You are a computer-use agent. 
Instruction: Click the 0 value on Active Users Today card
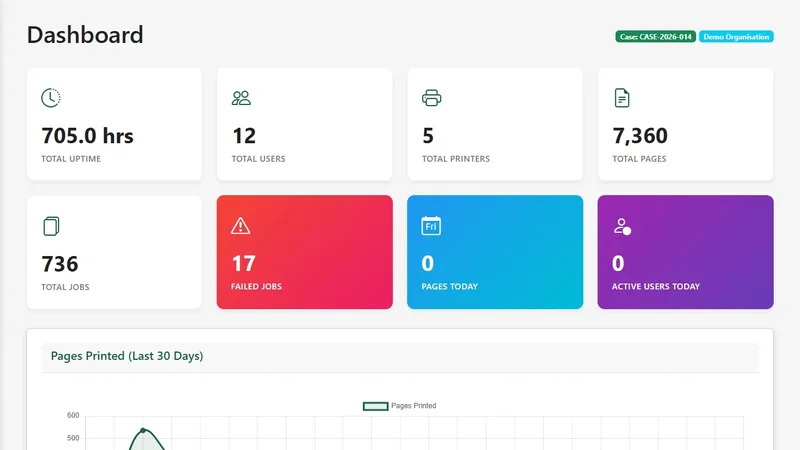(618, 263)
